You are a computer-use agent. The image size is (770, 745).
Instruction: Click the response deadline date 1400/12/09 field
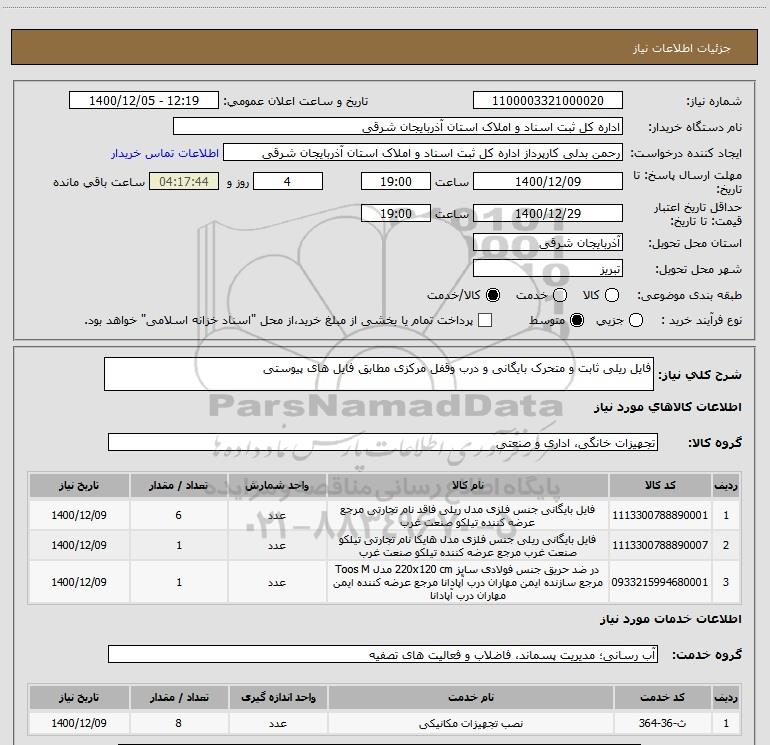(548, 182)
